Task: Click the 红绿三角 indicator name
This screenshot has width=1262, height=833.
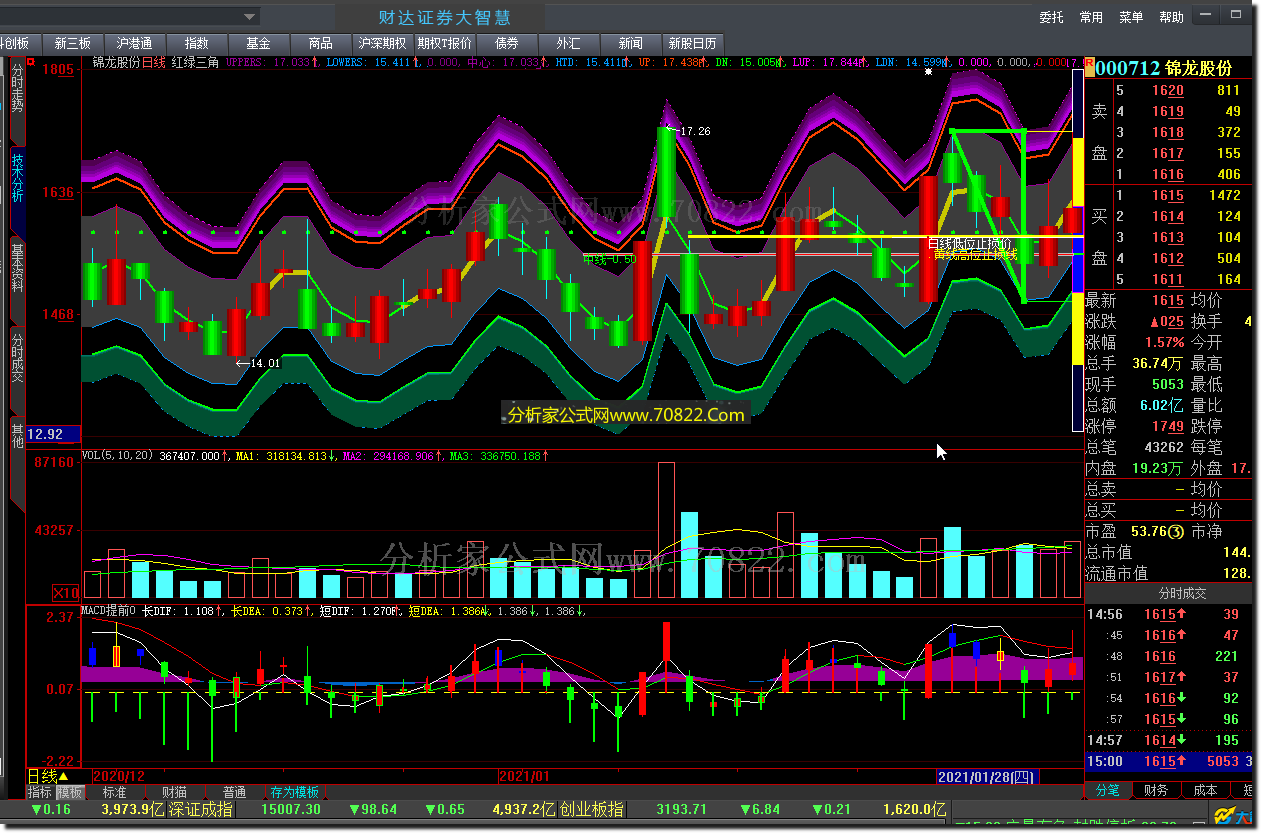Action: [195, 62]
